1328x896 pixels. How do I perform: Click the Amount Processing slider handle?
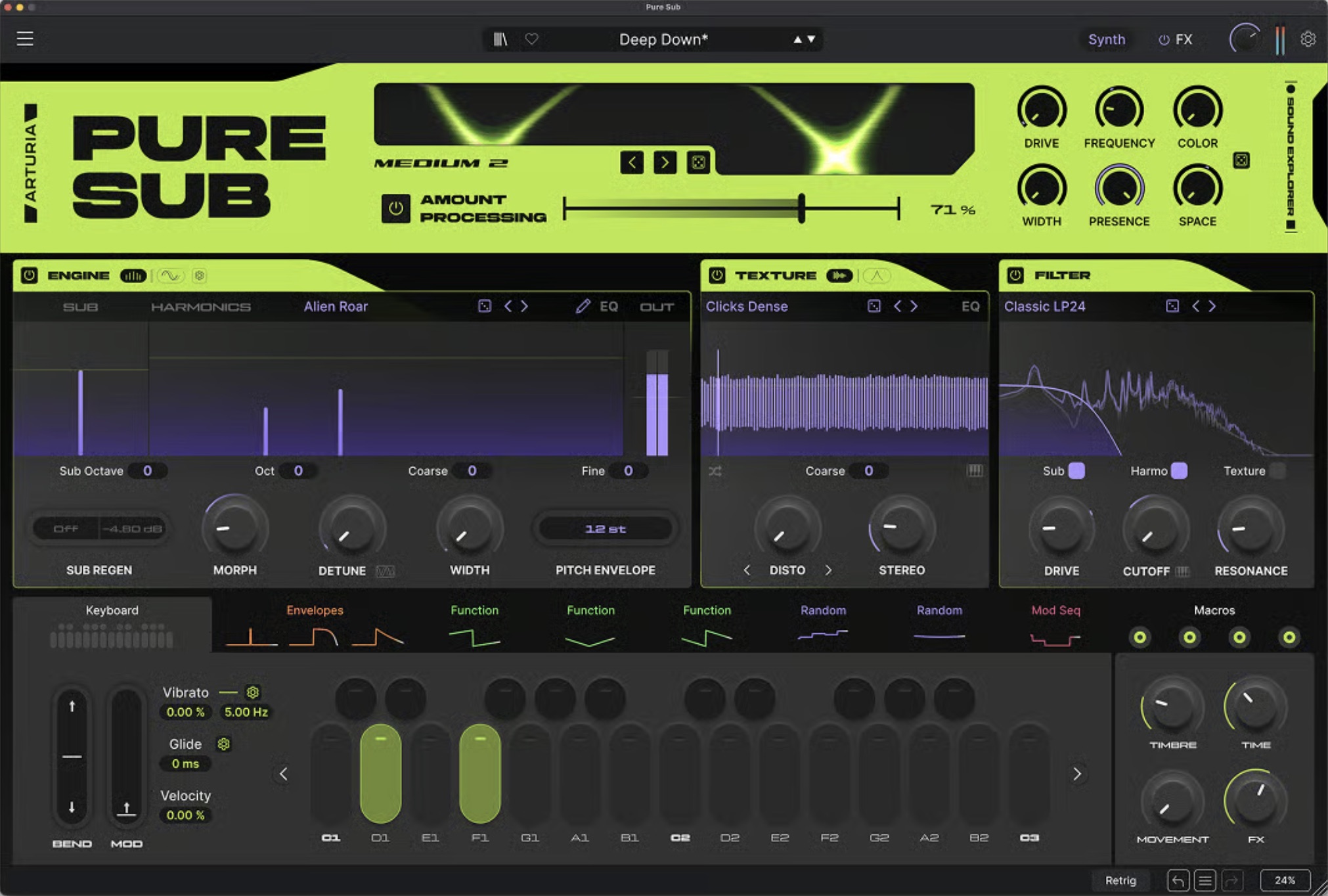pyautogui.click(x=801, y=208)
